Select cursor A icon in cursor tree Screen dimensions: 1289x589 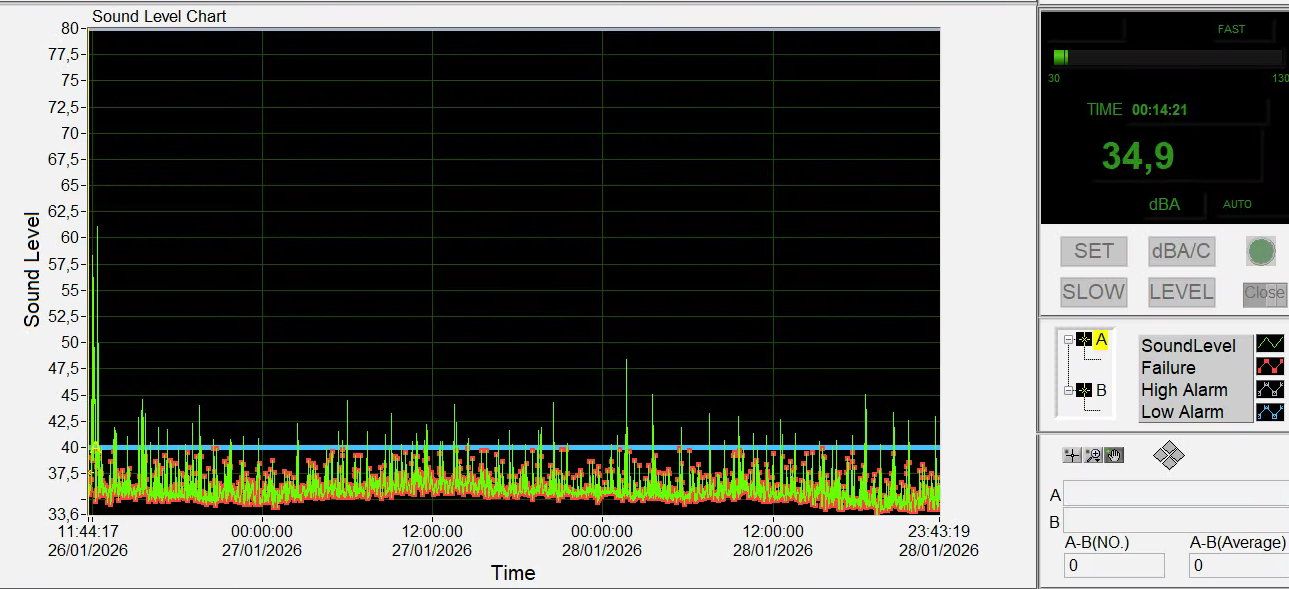coord(1084,339)
